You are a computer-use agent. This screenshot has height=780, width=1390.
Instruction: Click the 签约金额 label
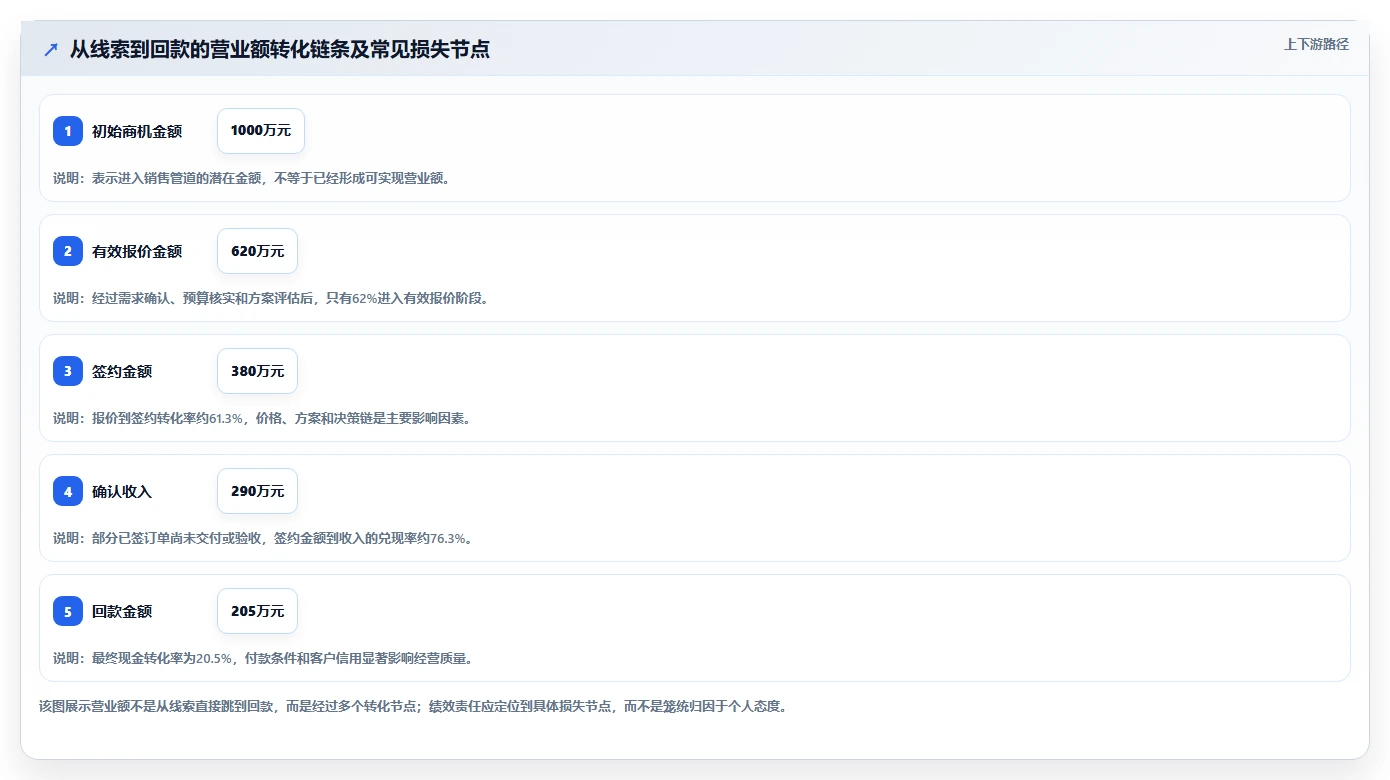(122, 371)
